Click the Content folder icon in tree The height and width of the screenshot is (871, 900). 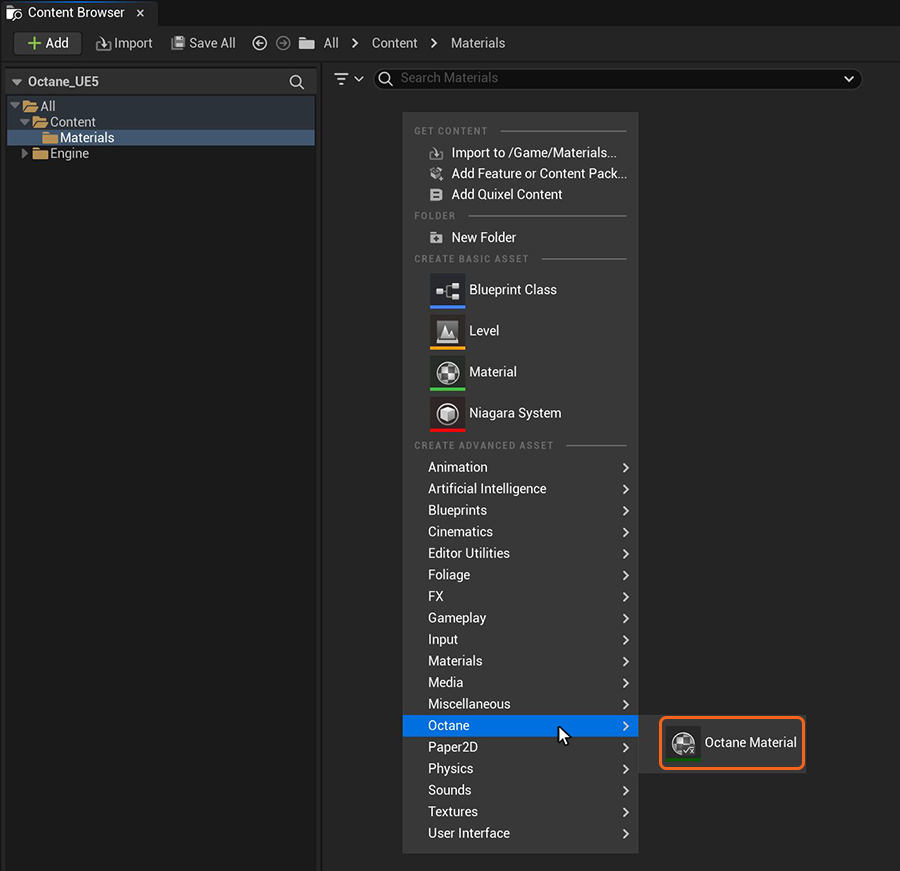click(40, 122)
